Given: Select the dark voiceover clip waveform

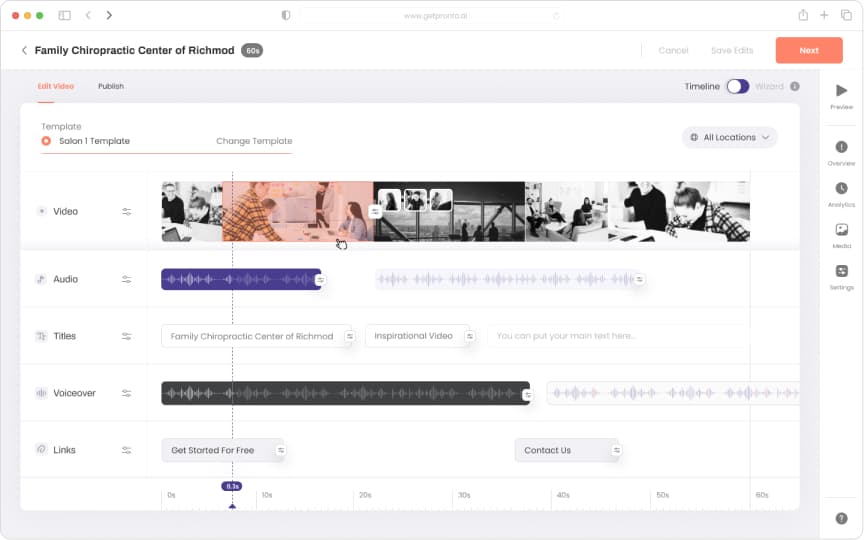Looking at the screenshot, I should 345,393.
